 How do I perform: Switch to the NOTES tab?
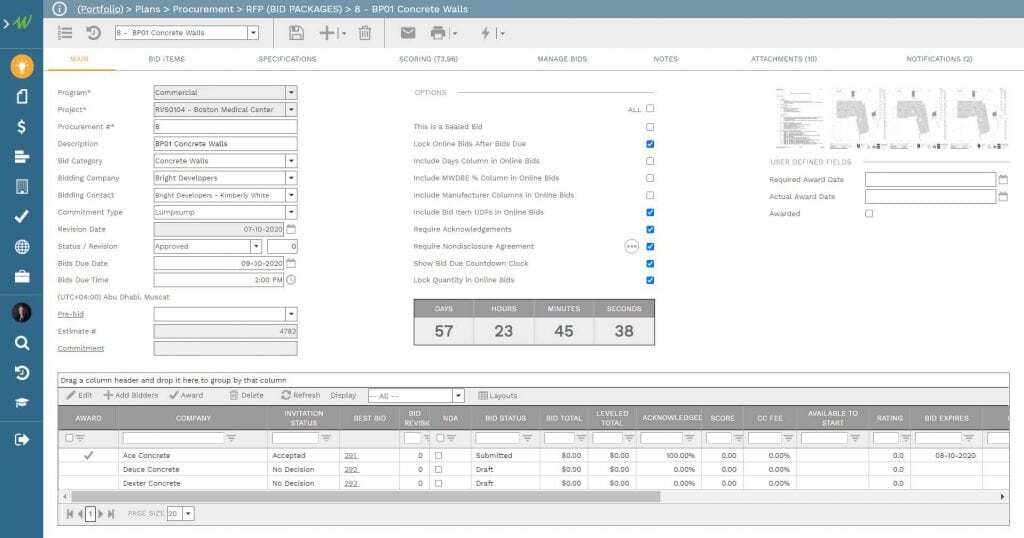click(x=665, y=59)
